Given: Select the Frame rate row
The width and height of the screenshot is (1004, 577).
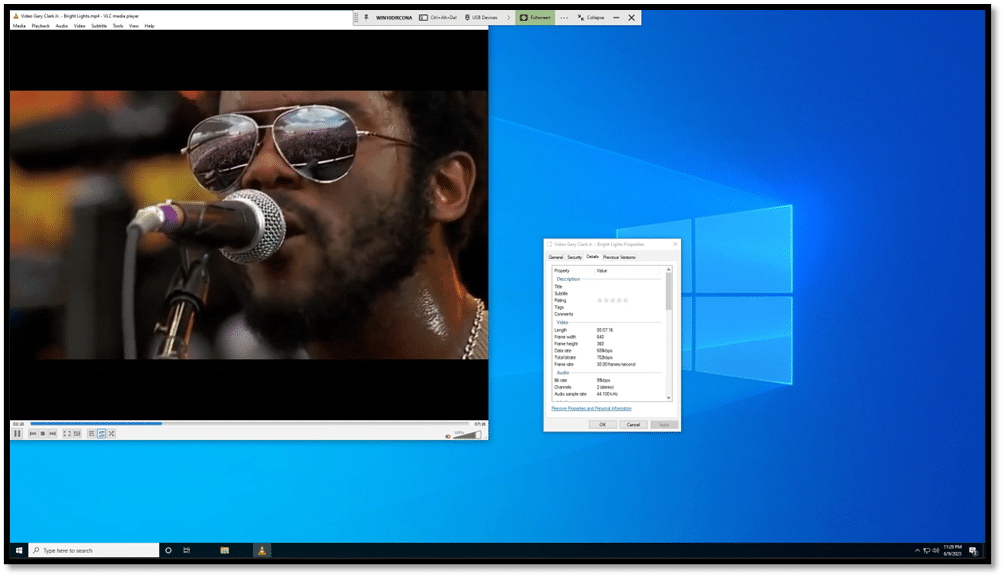Looking at the screenshot, I should click(607, 364).
